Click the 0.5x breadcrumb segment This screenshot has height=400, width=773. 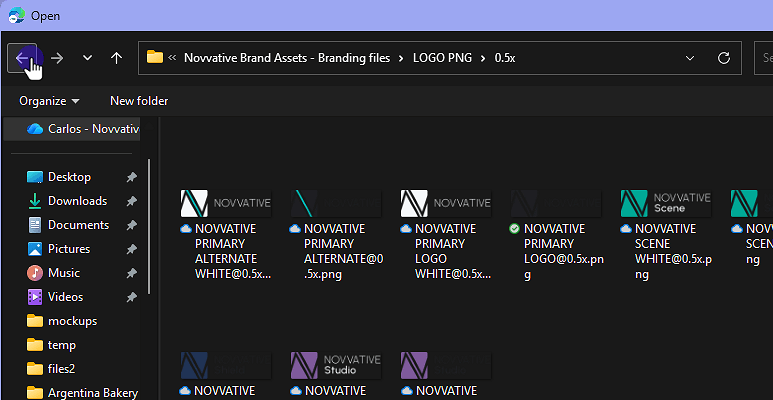(x=505, y=58)
